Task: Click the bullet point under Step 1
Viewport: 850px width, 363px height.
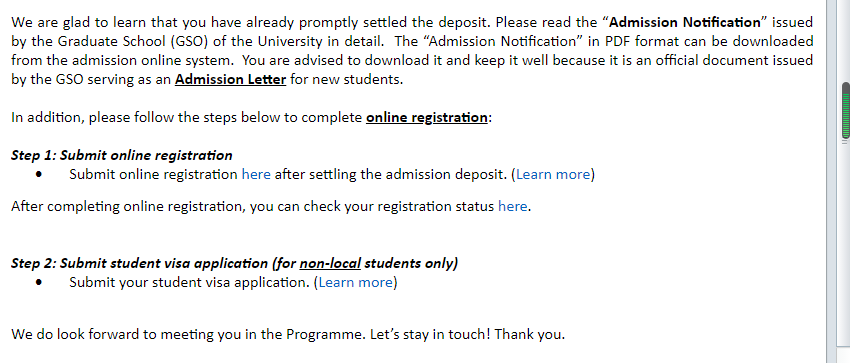Action: [38, 174]
